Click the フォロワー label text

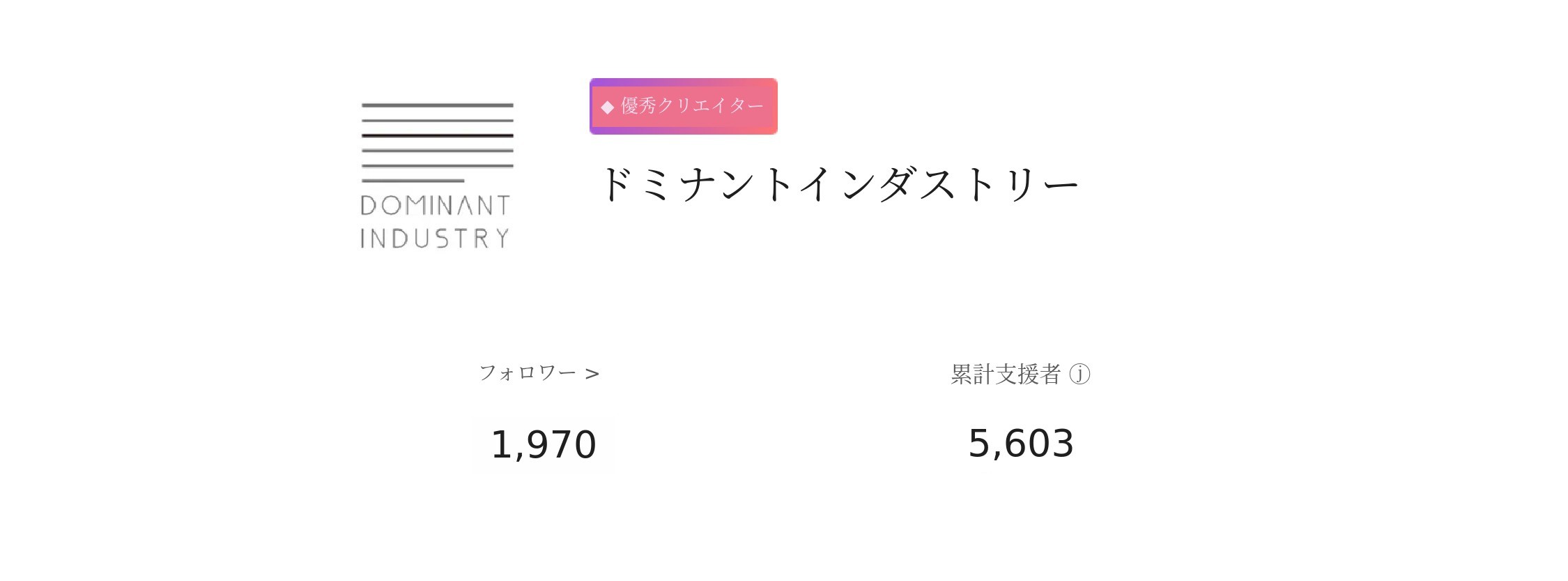coord(528,374)
